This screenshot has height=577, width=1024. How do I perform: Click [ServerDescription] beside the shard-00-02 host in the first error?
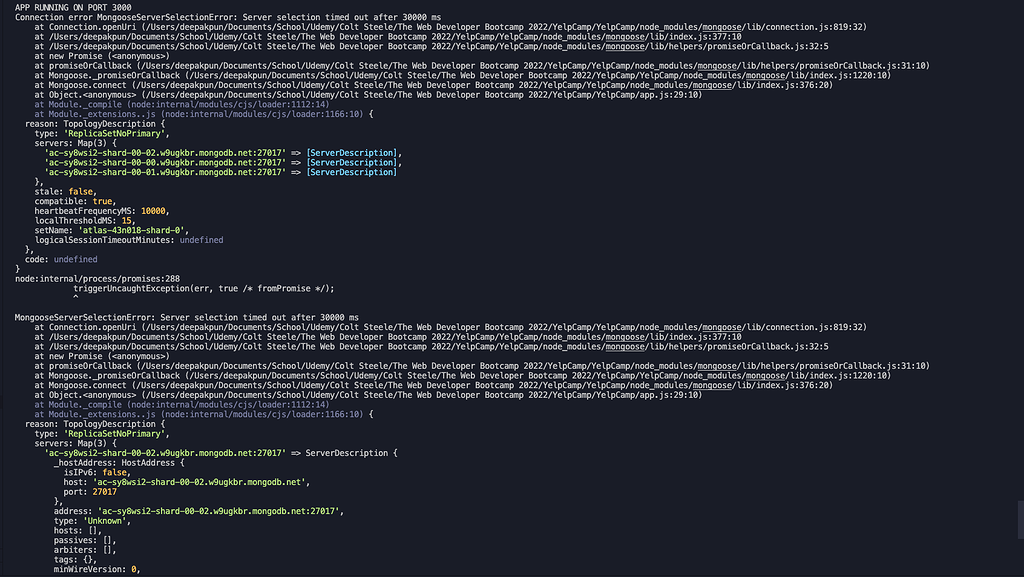point(351,151)
